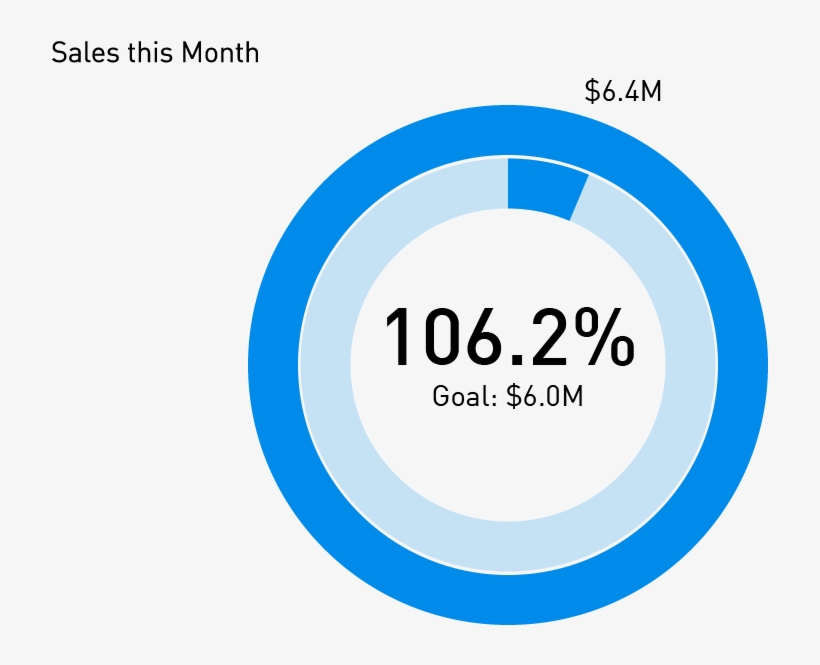Select the $6.4M data label
Viewport: 820px width, 665px height.
point(623,92)
